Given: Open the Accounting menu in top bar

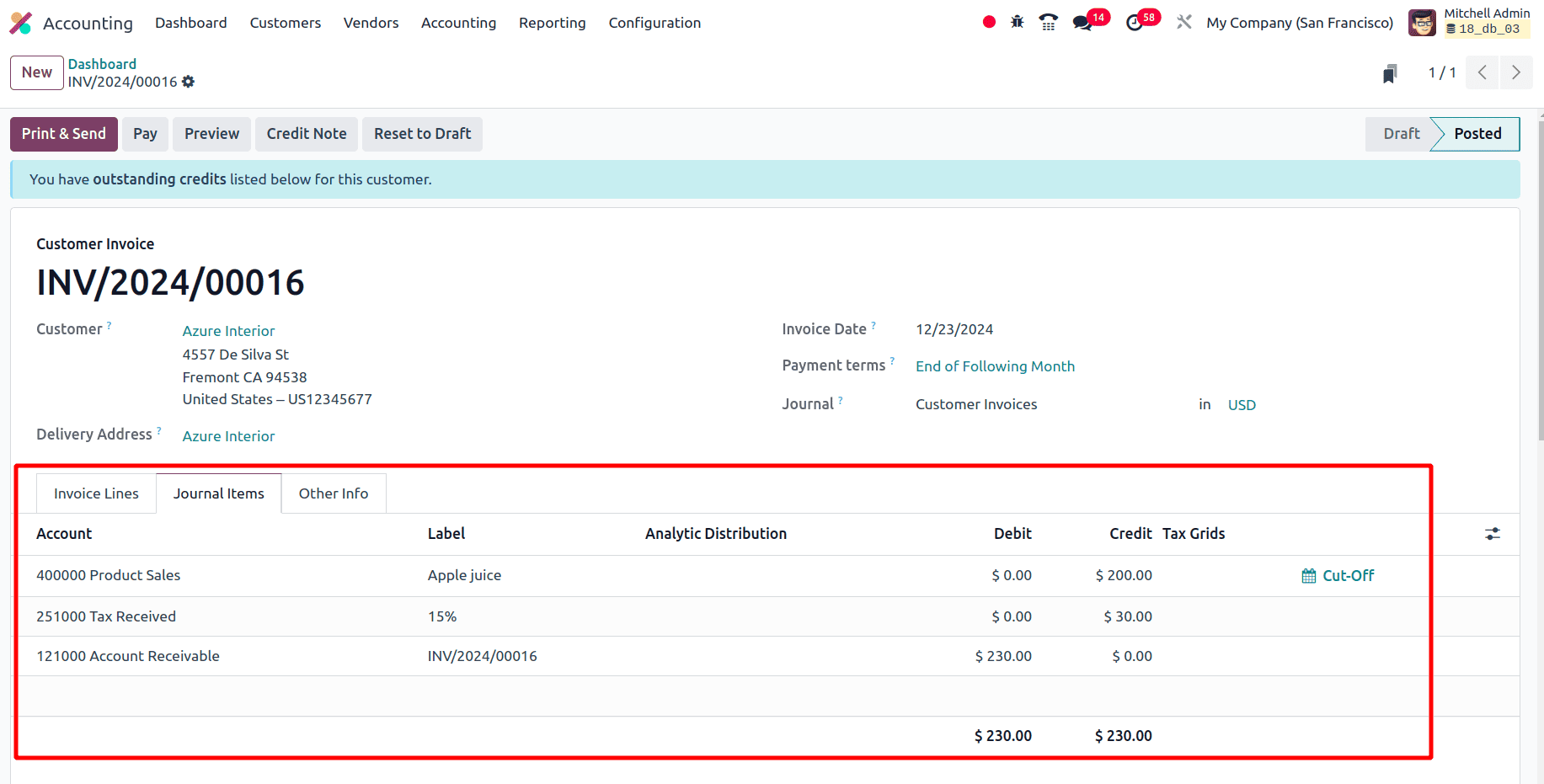Looking at the screenshot, I should click(459, 23).
